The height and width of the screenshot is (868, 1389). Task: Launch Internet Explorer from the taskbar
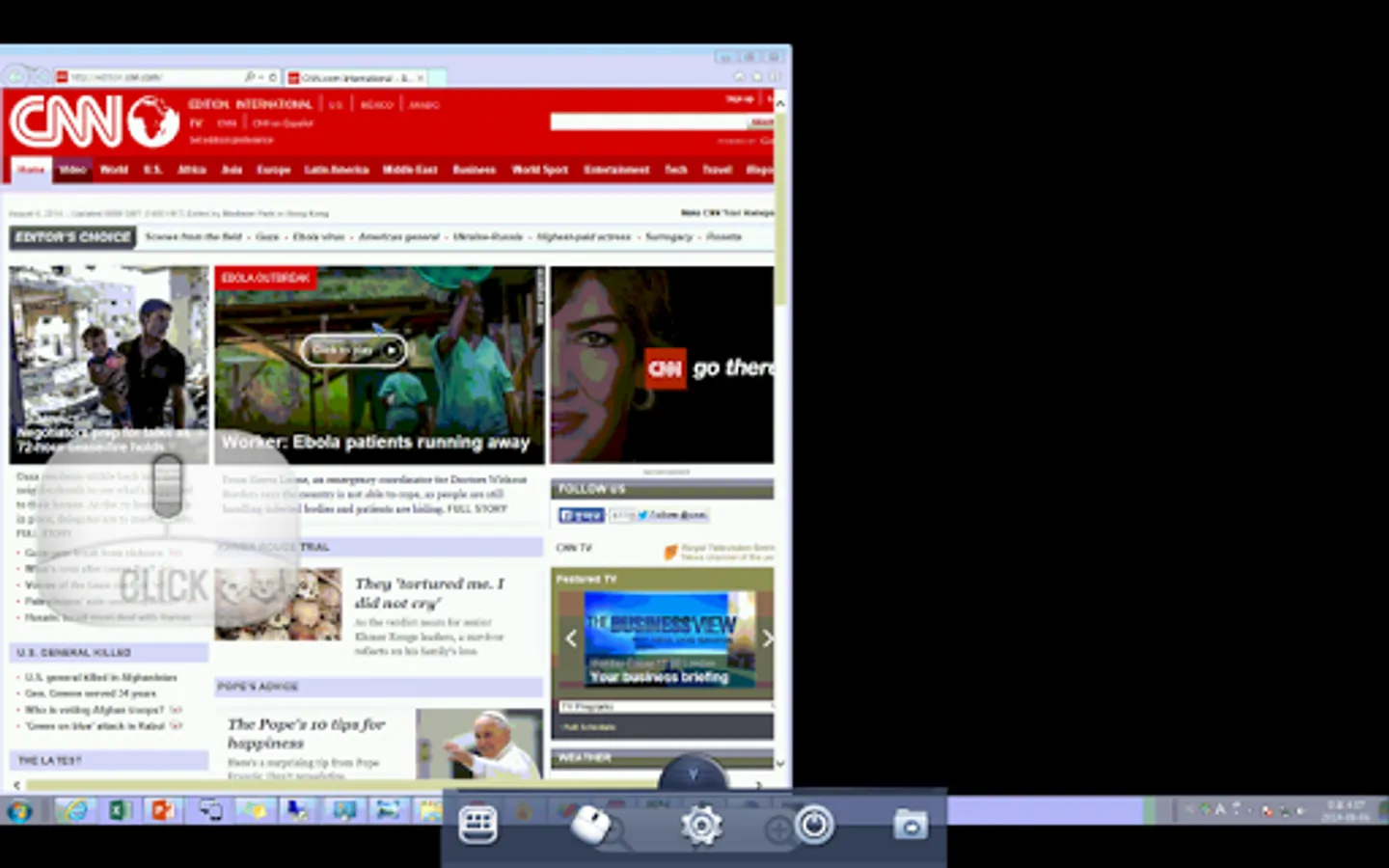[75, 811]
